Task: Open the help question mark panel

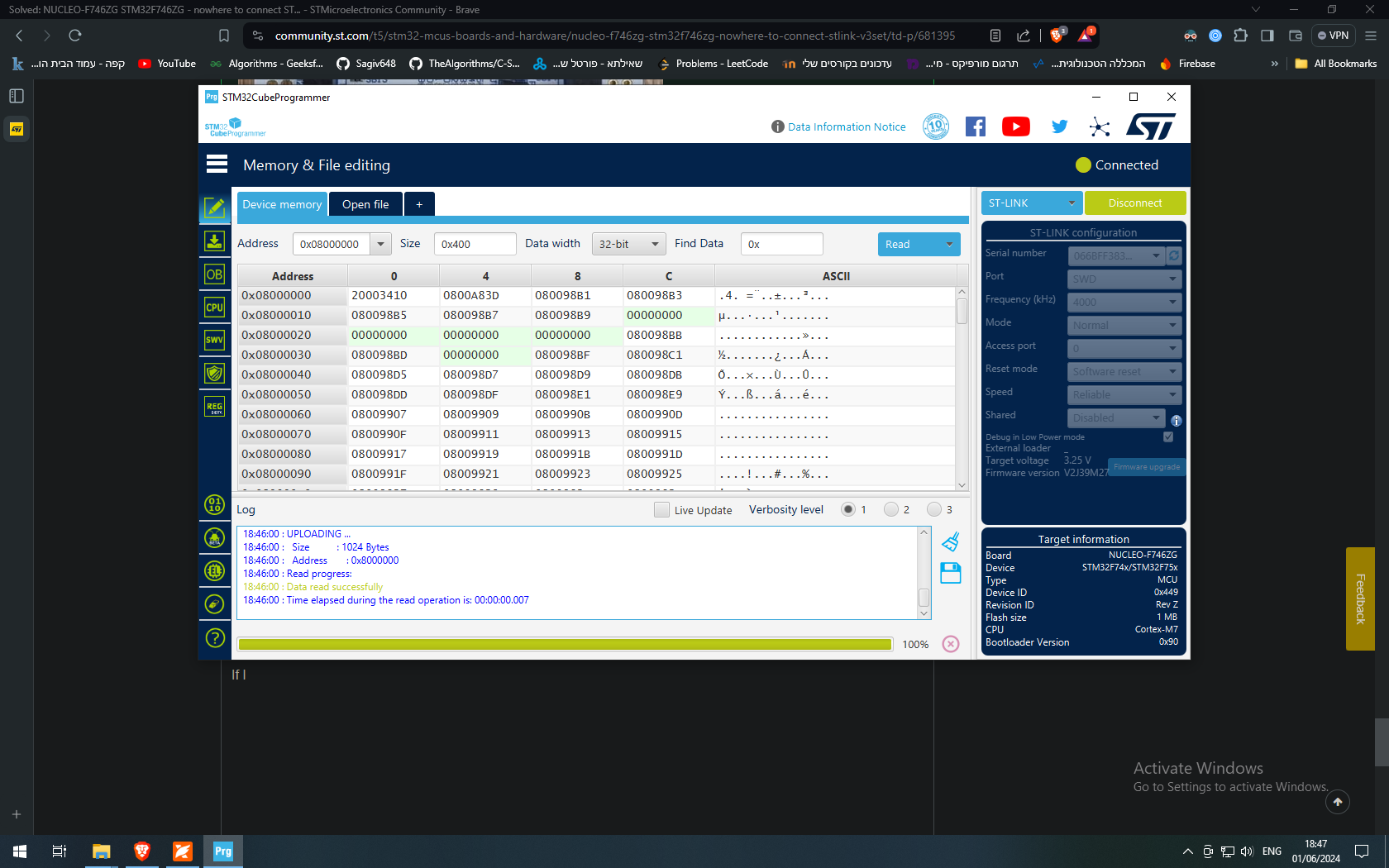Action: click(x=215, y=637)
